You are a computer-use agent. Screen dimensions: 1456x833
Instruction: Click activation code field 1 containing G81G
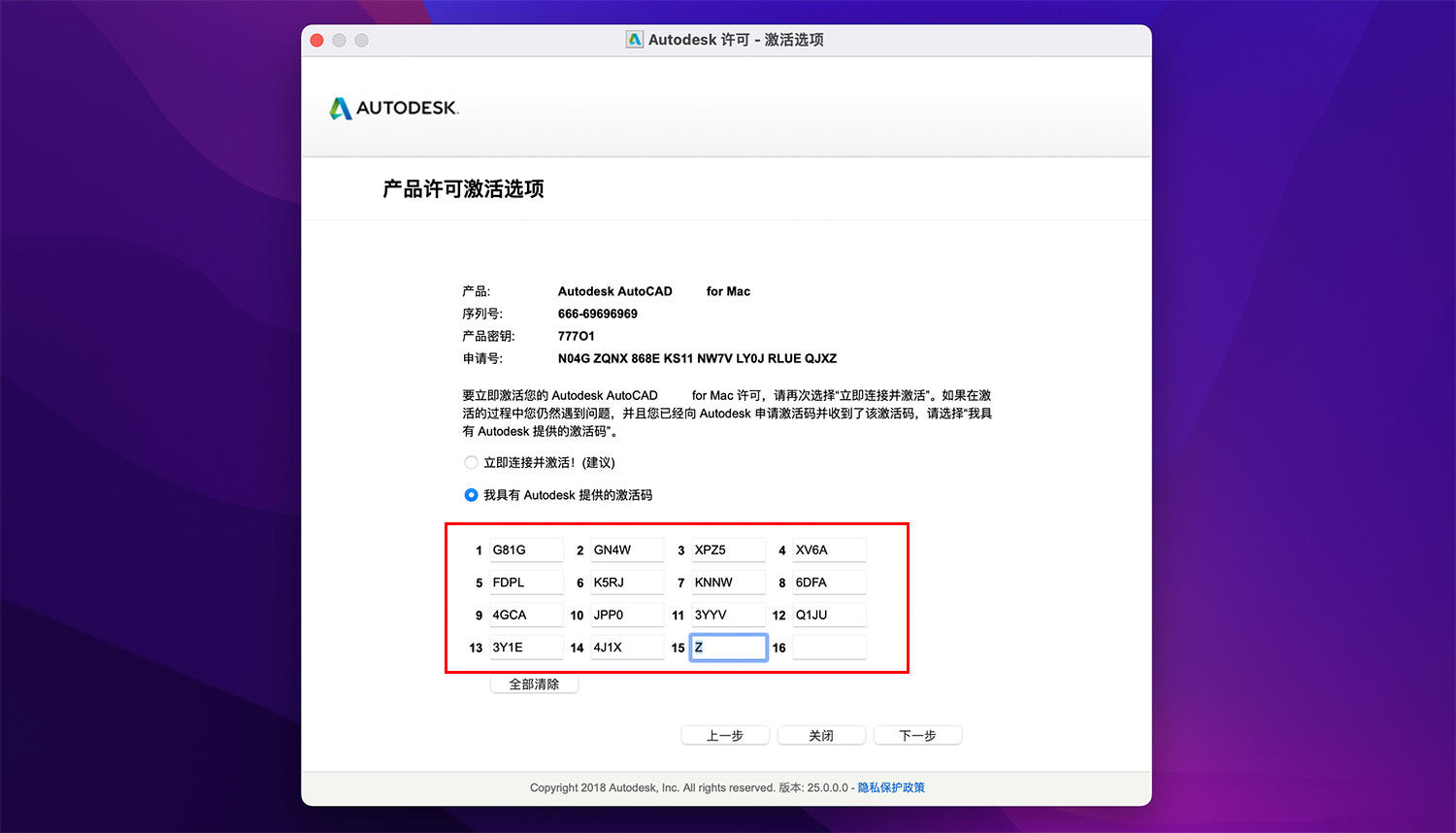[x=526, y=550]
